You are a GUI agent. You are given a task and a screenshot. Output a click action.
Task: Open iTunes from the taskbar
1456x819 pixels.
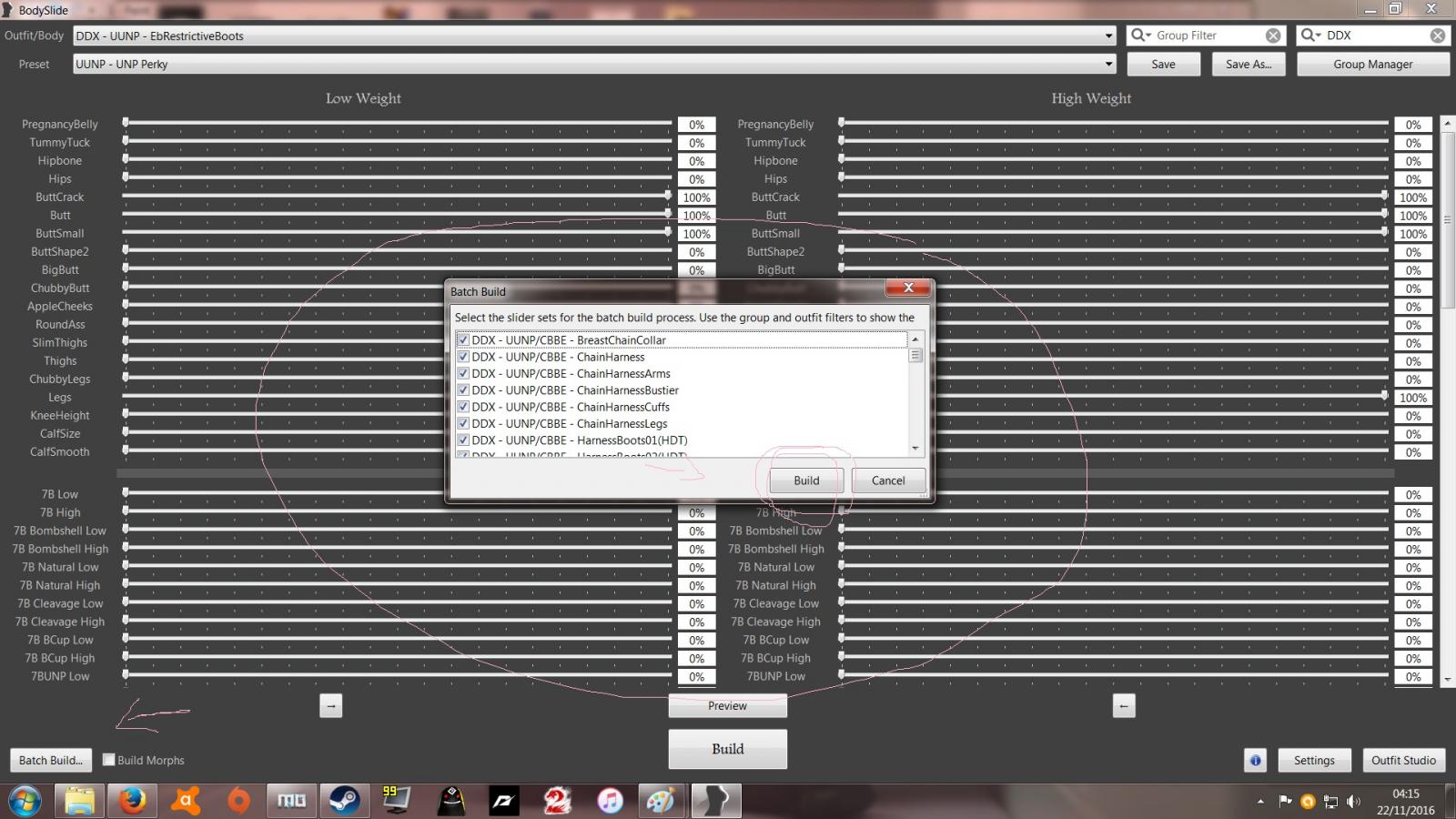click(x=611, y=801)
